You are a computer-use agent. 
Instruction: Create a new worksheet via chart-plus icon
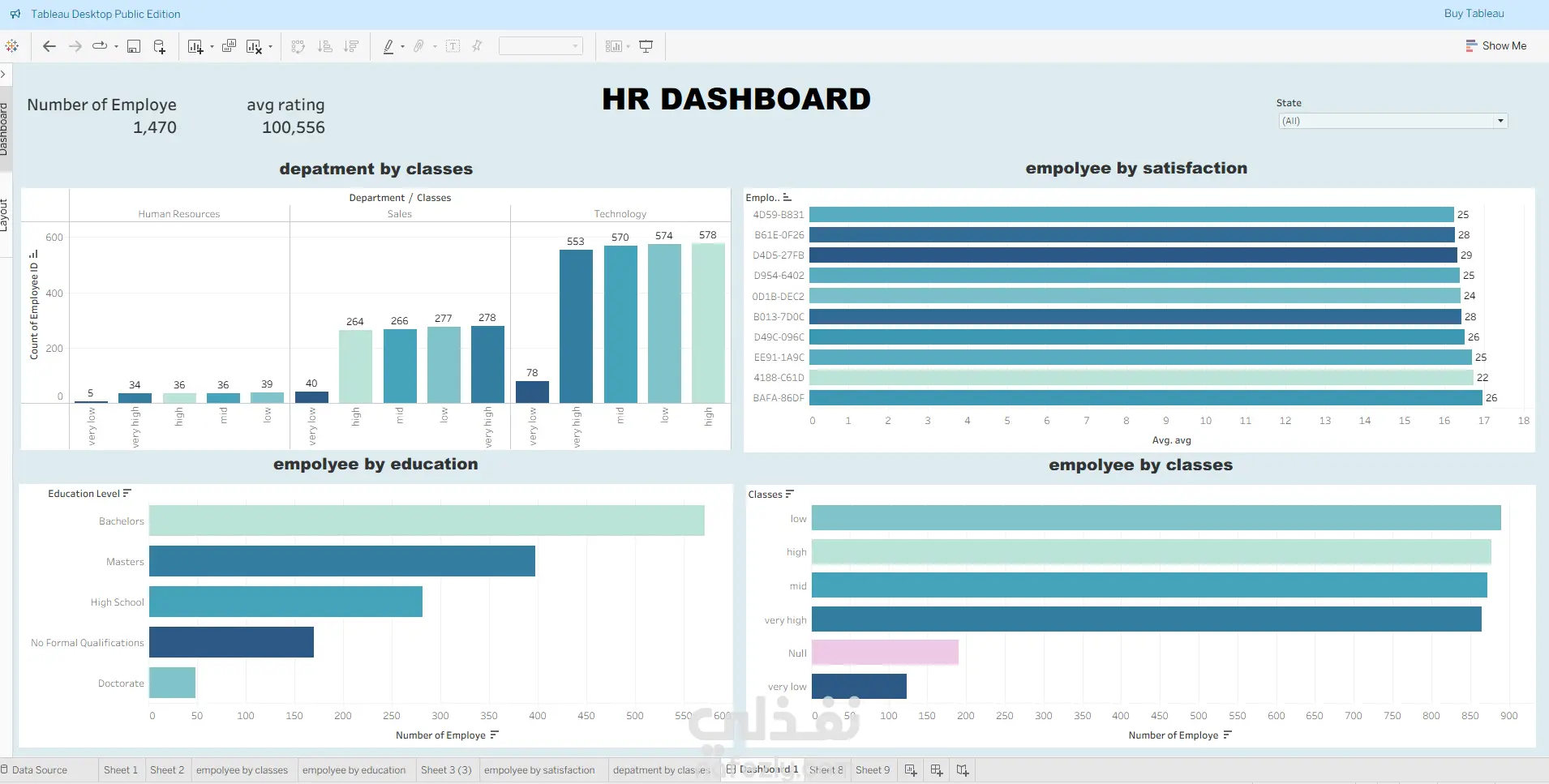click(x=195, y=46)
